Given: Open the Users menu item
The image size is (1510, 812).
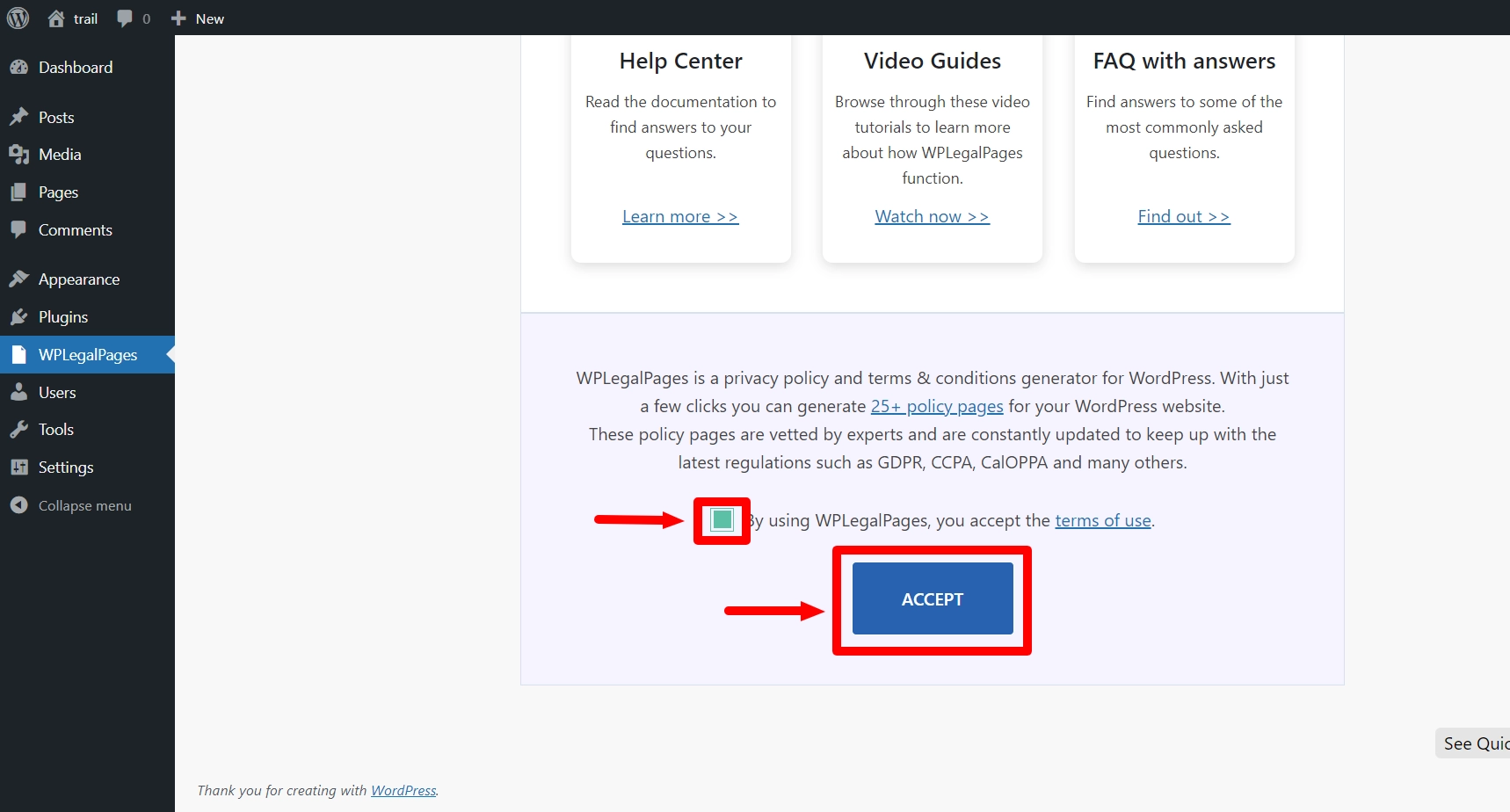Looking at the screenshot, I should click(x=57, y=393).
